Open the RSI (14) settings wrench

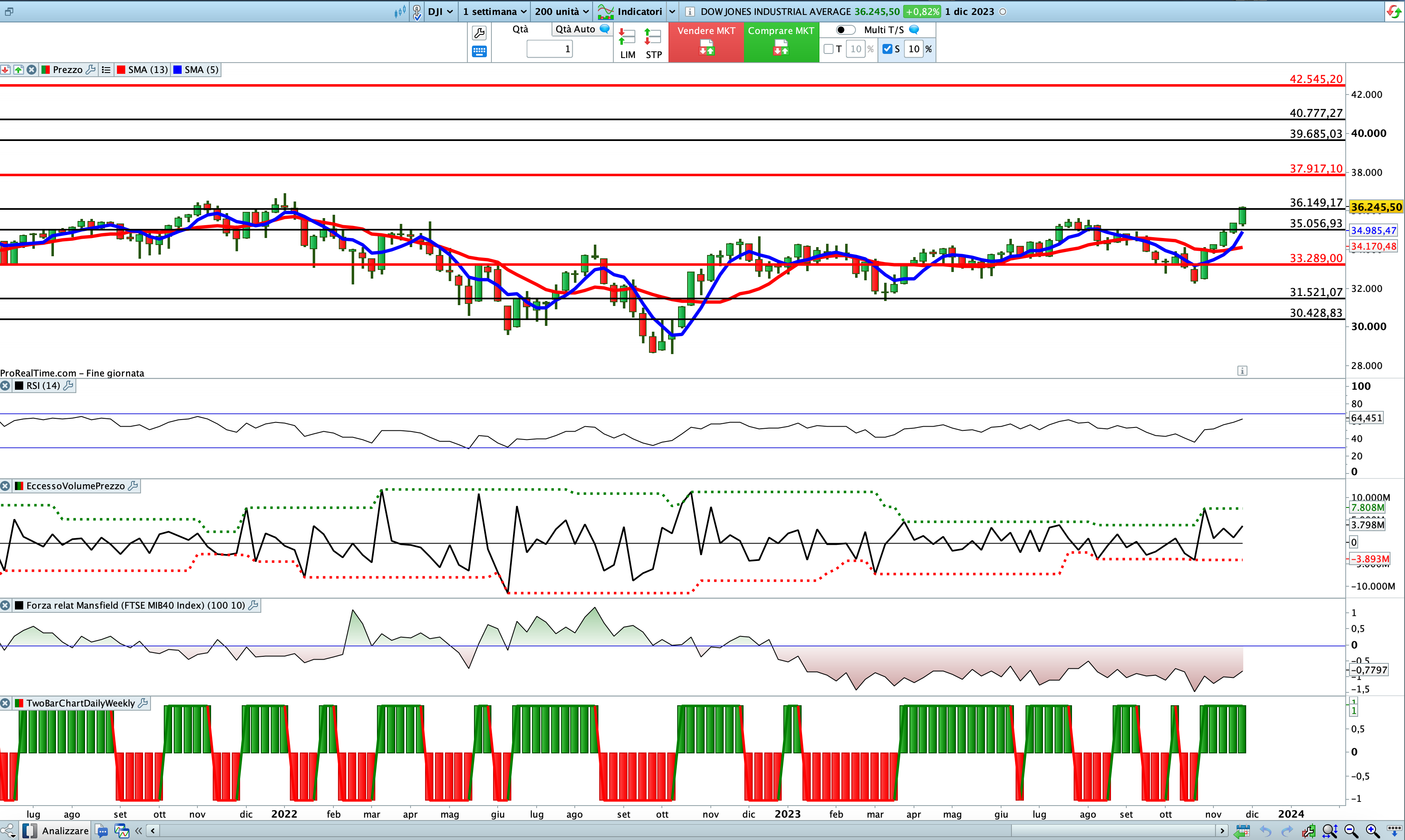[x=68, y=386]
